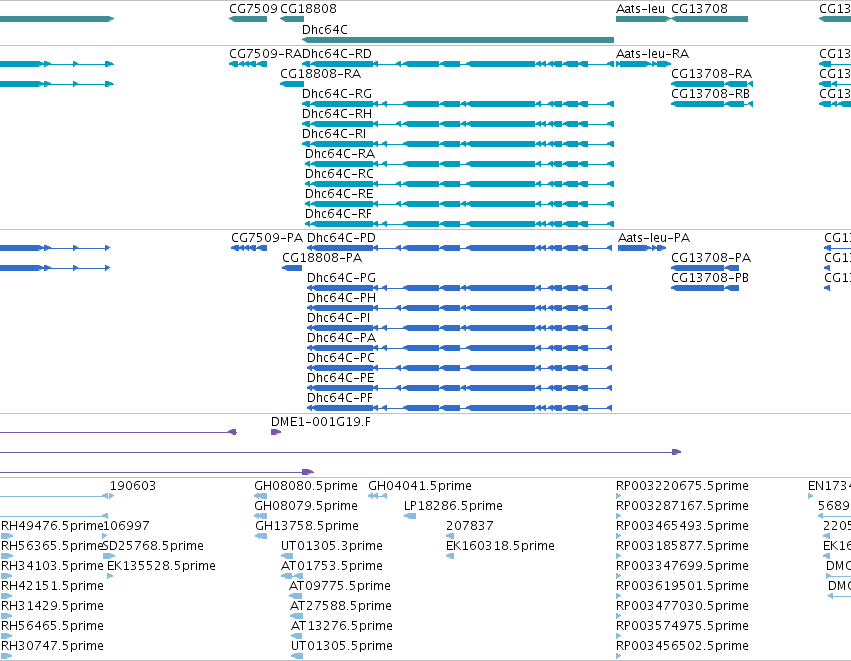Select EST UT01305.5prime
Viewport: 851px width, 661px height.
coord(342,646)
